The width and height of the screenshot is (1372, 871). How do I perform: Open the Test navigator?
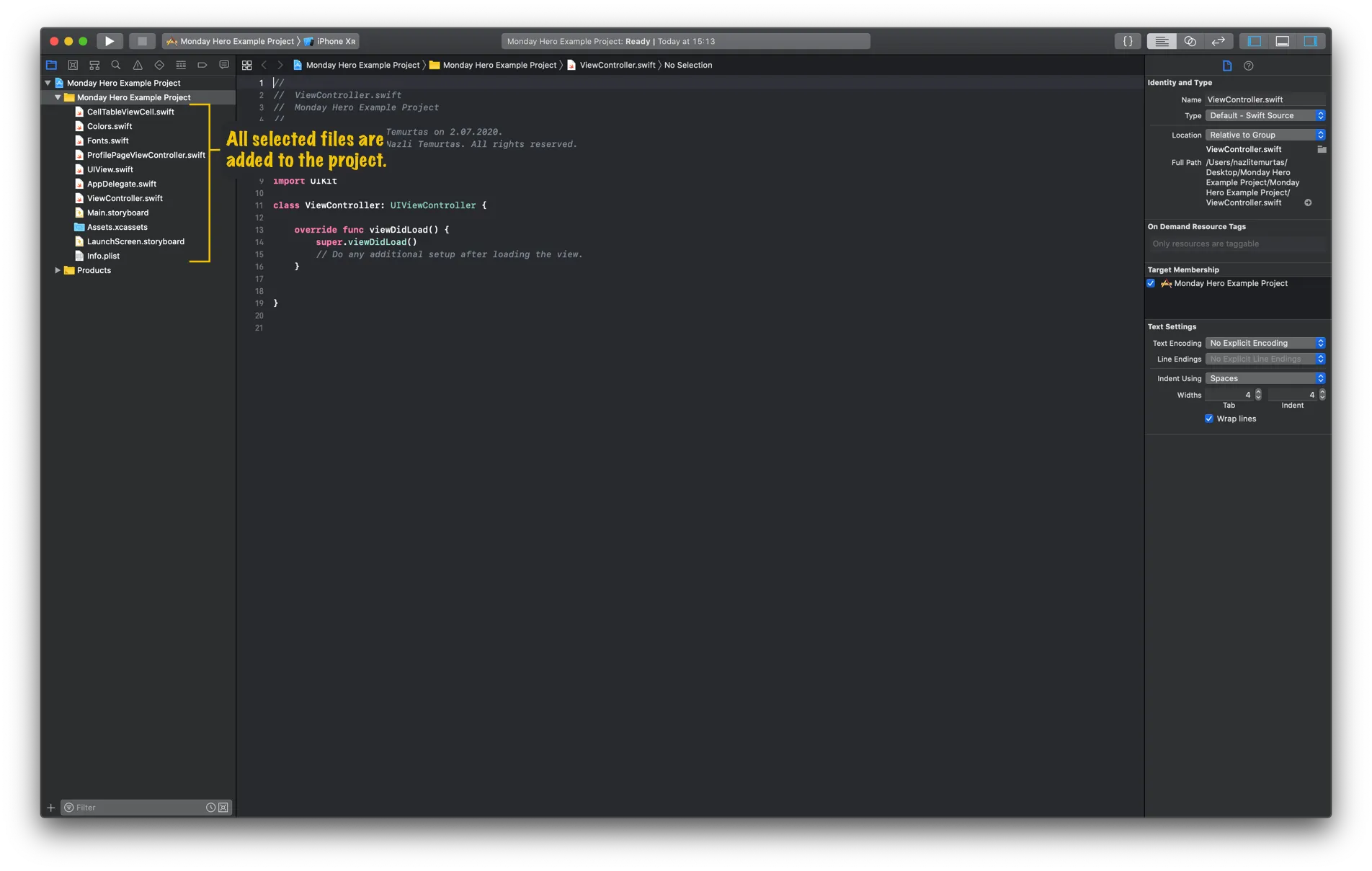click(159, 65)
